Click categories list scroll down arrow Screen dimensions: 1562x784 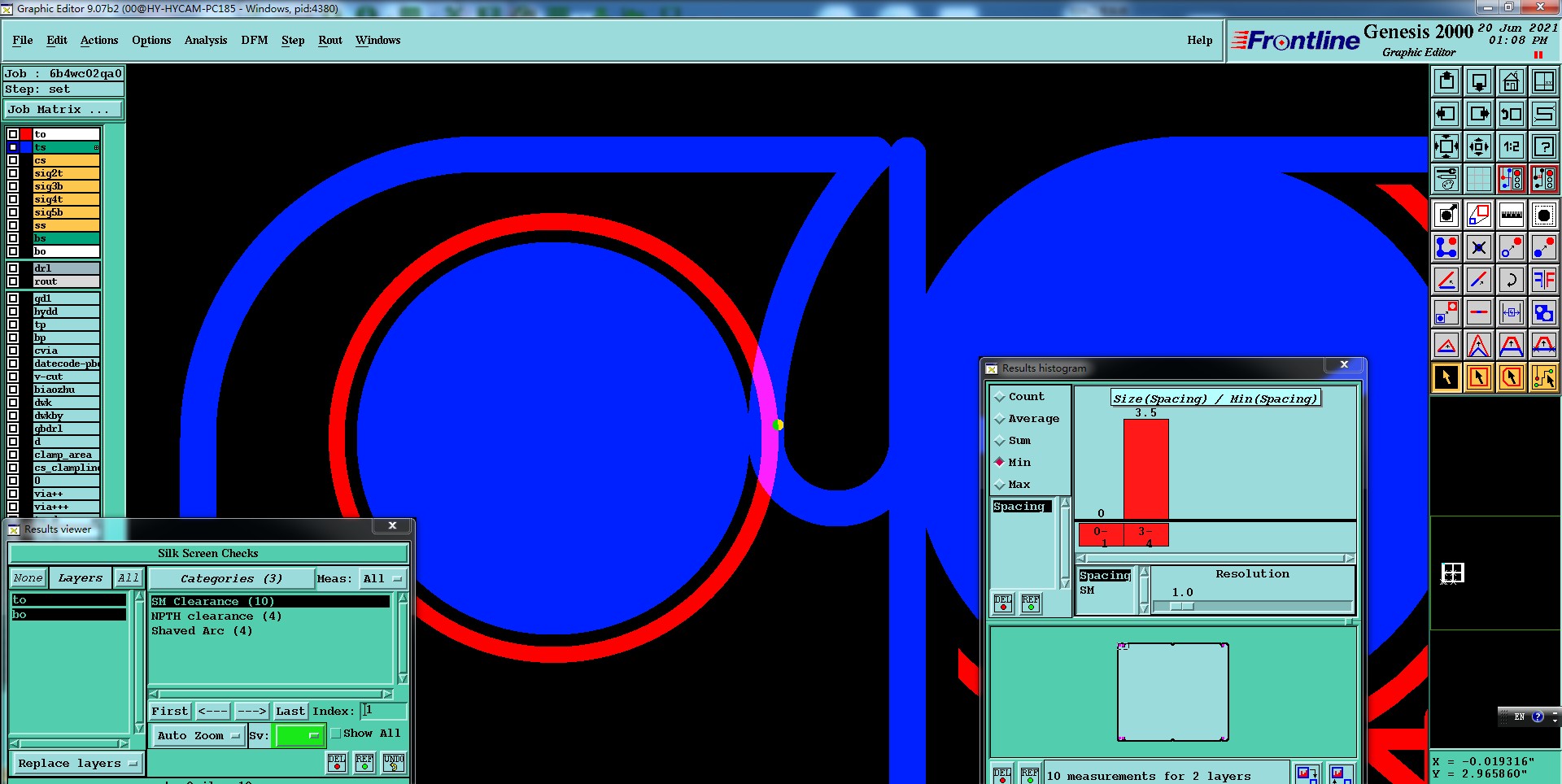(x=402, y=678)
